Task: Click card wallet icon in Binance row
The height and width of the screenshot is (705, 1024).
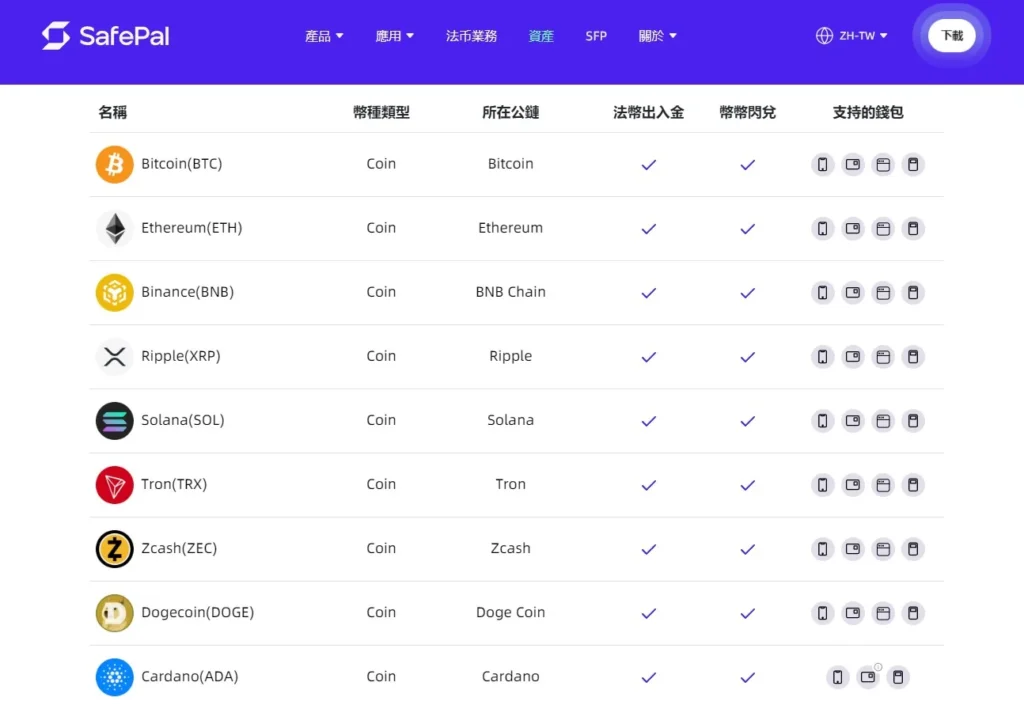Action: click(x=853, y=292)
